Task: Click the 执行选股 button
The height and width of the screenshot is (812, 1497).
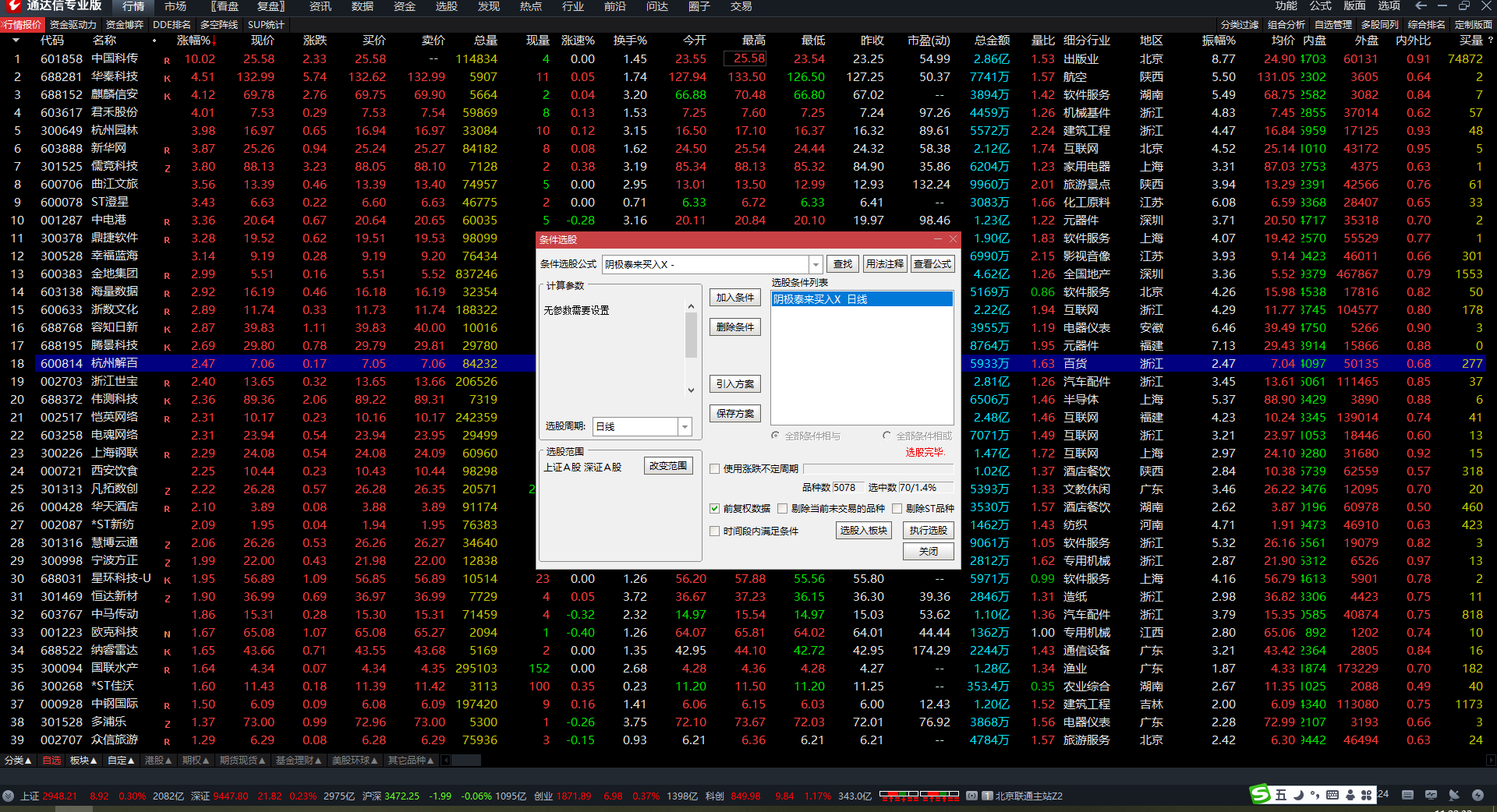Action: (929, 531)
